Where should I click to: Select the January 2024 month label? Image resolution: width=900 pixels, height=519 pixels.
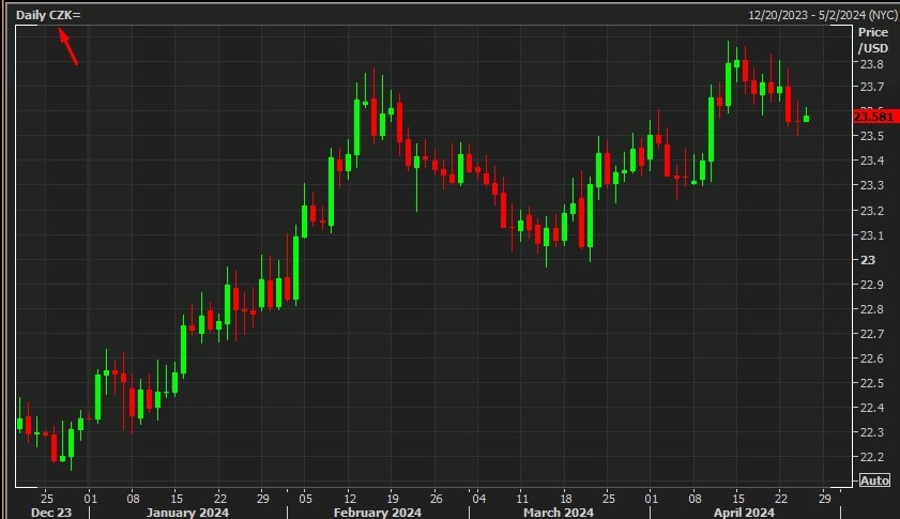[187, 512]
